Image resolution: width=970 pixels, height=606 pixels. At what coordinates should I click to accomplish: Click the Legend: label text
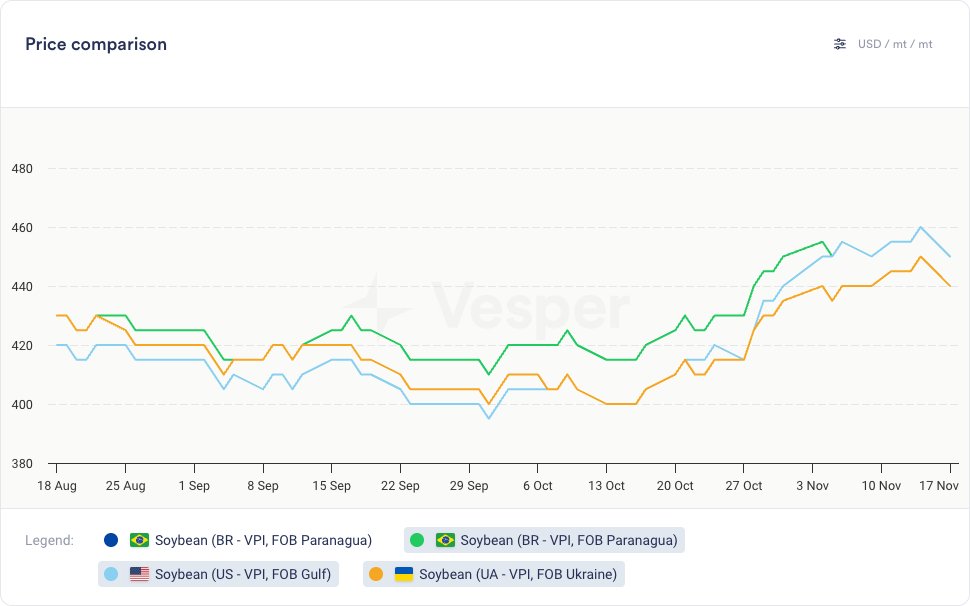(x=50, y=540)
